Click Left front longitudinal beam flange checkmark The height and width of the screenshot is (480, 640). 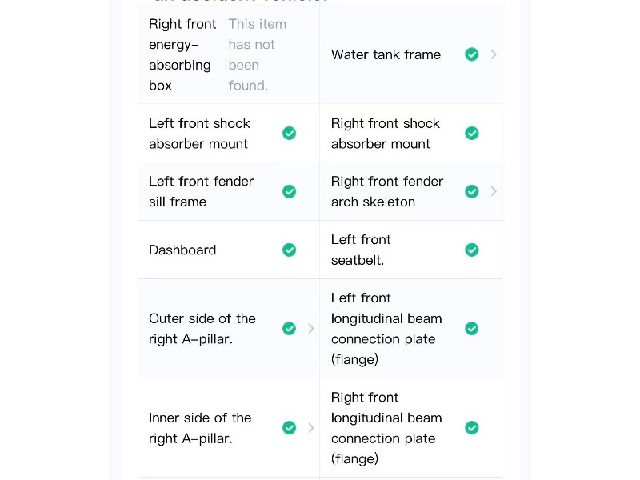pyautogui.click(x=472, y=329)
